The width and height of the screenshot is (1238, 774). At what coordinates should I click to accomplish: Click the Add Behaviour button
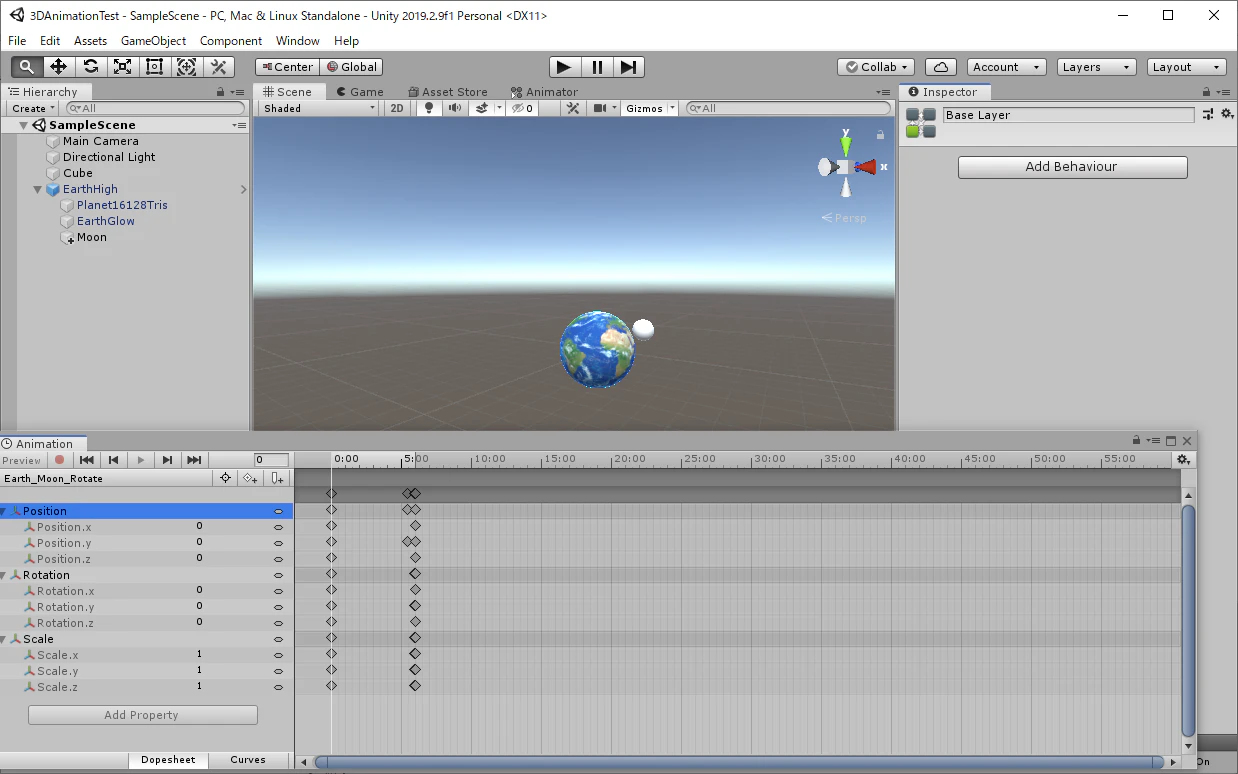click(1072, 167)
